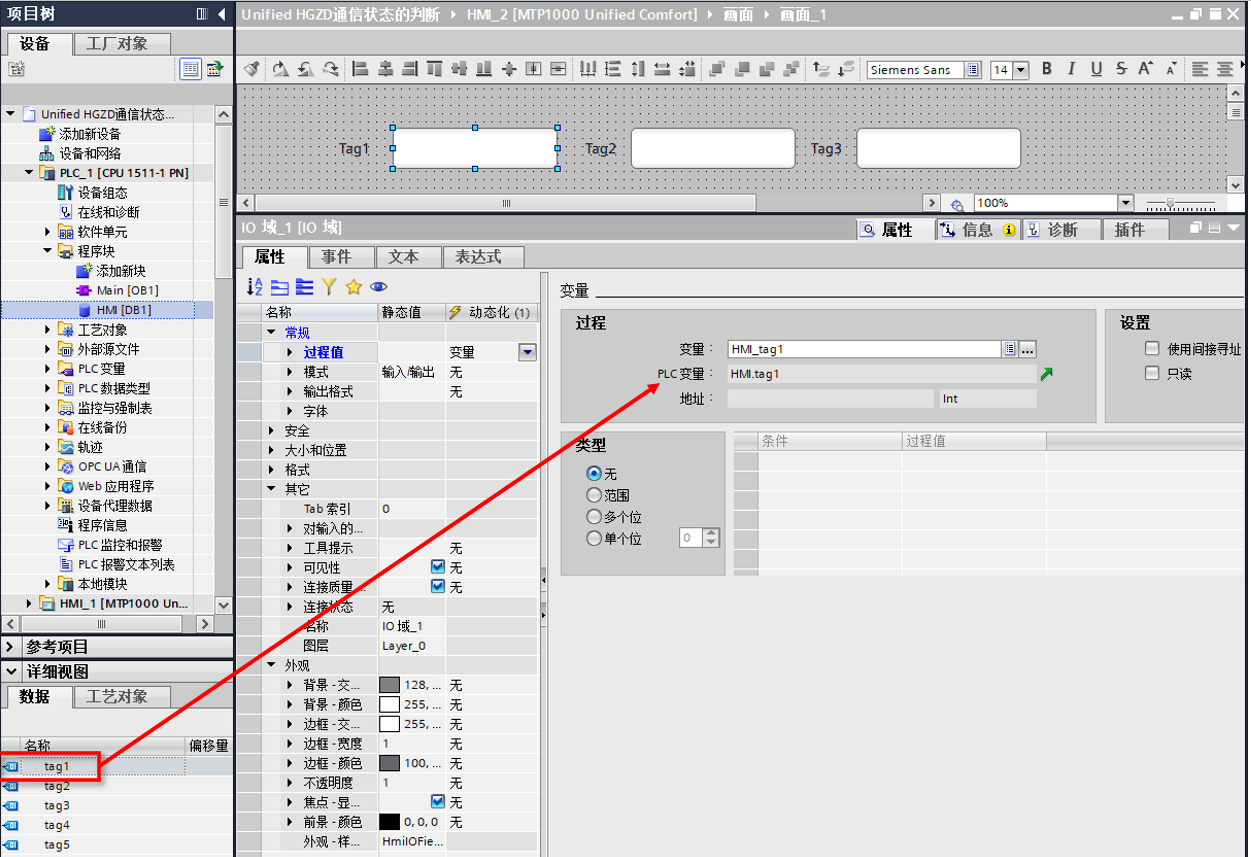Enable the 只读 checkbox

(1152, 373)
